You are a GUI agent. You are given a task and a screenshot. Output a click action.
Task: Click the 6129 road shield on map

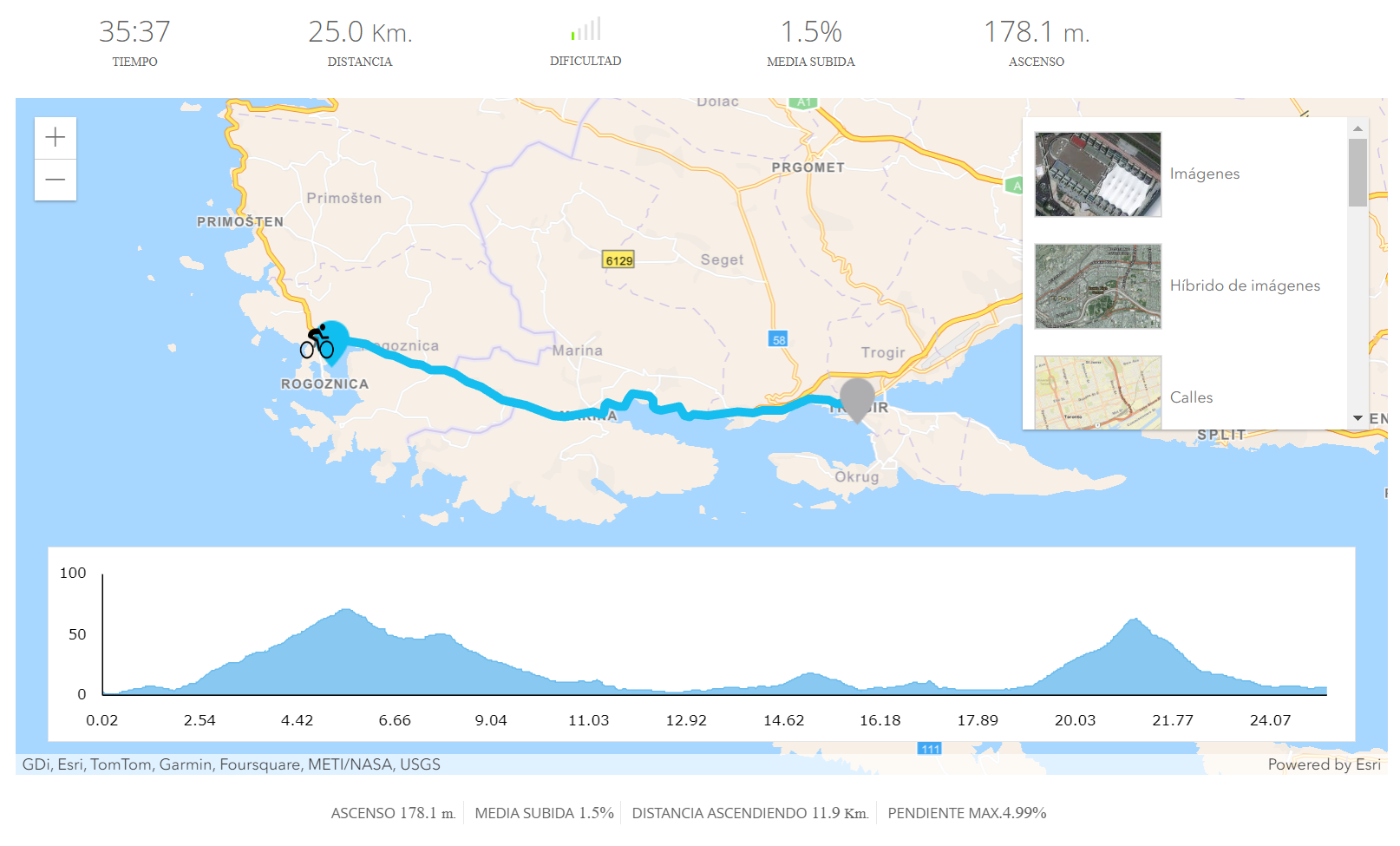click(618, 260)
